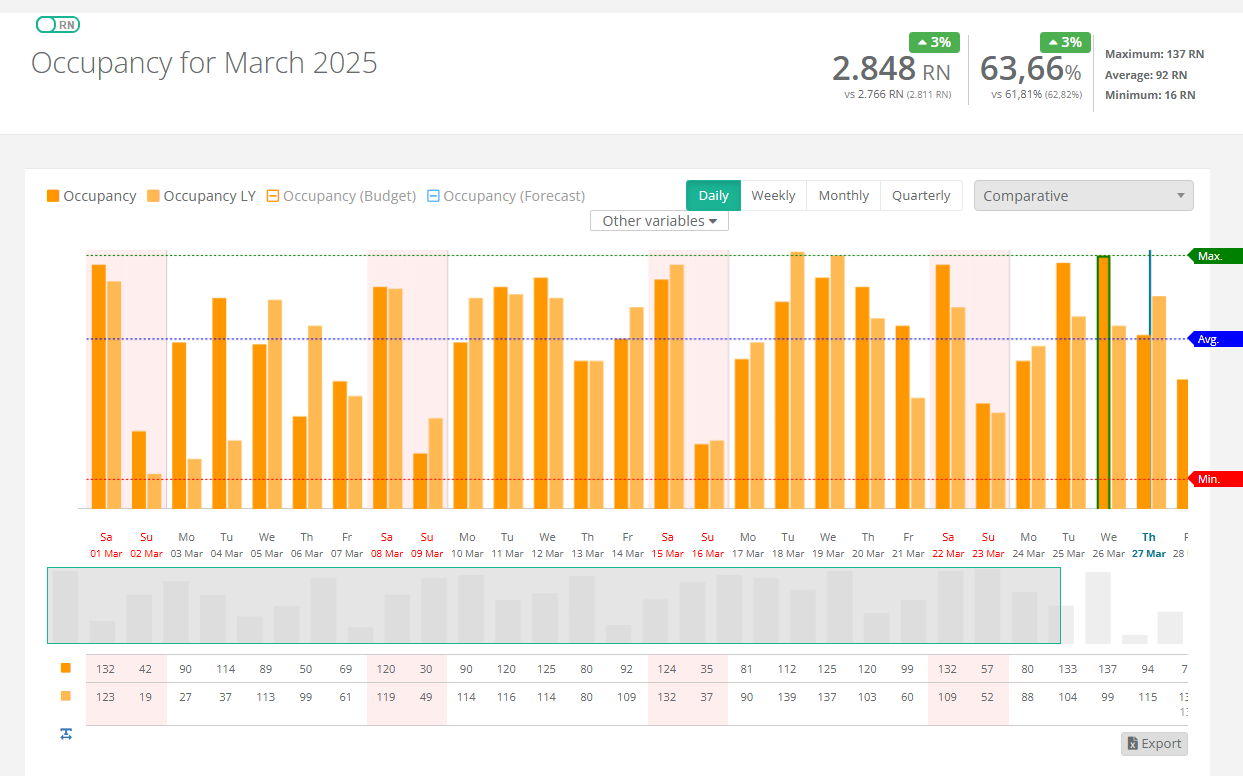Screen dimensions: 1243x776
Task: Click the Export button
Action: pyautogui.click(x=1154, y=743)
